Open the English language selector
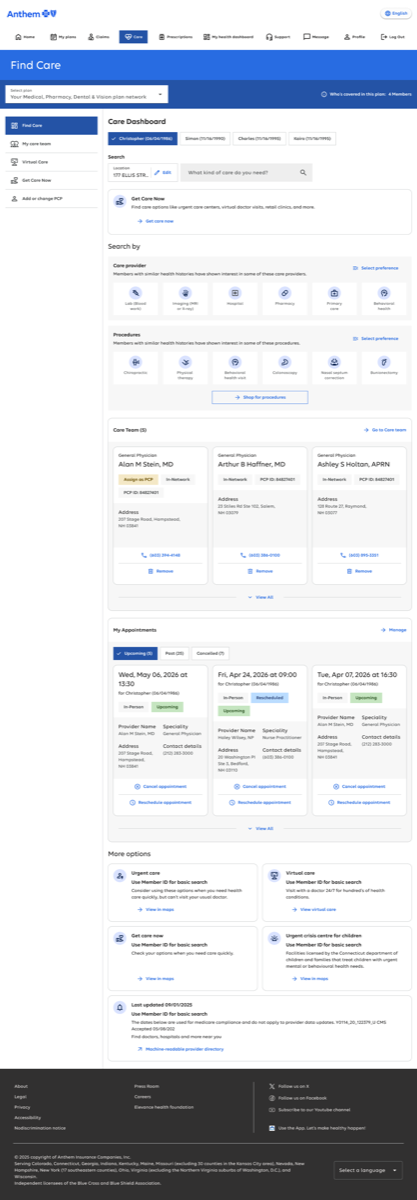417x1200 pixels. tap(394, 13)
